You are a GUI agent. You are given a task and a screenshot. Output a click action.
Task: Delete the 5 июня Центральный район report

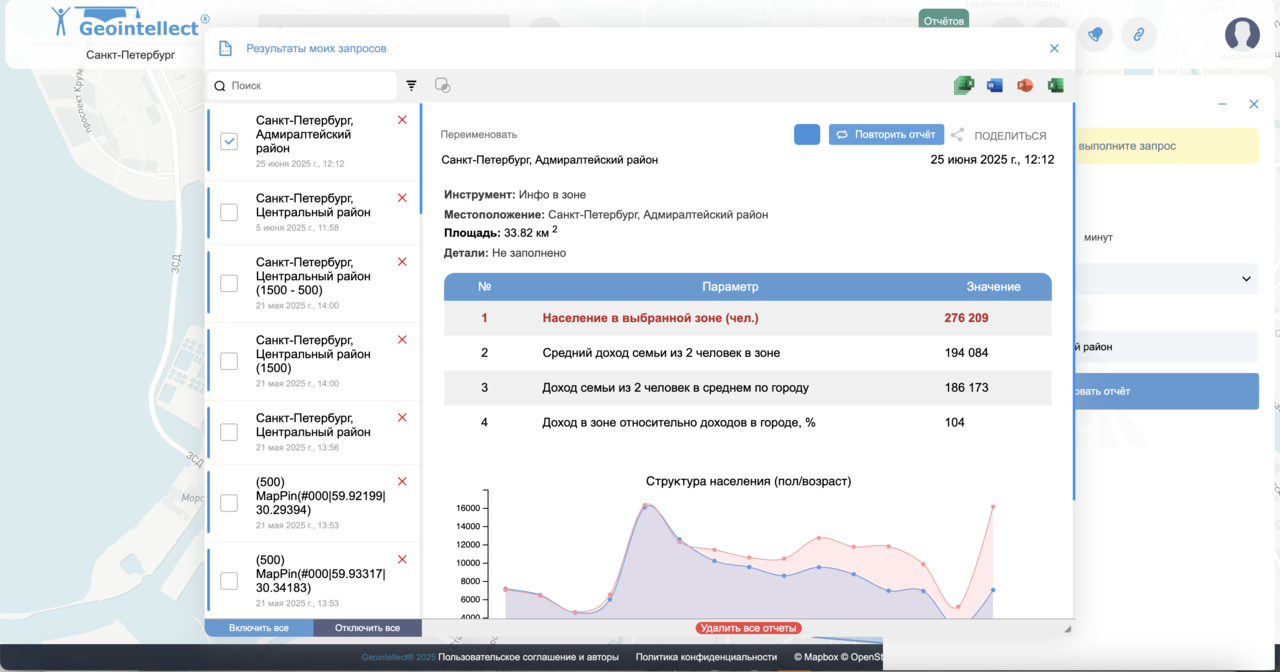(x=402, y=198)
